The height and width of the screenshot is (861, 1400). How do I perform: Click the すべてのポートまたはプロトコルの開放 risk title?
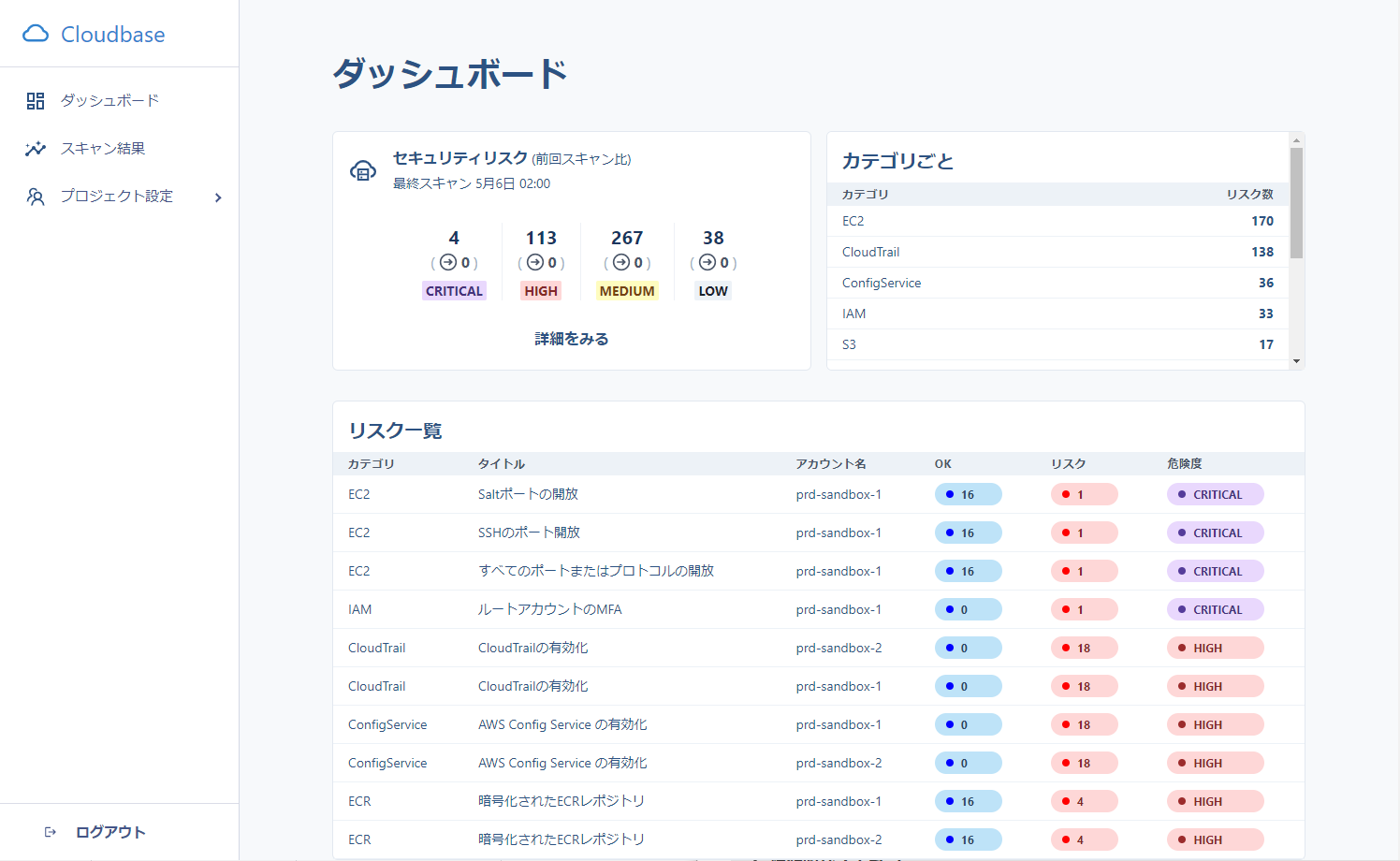click(x=596, y=571)
